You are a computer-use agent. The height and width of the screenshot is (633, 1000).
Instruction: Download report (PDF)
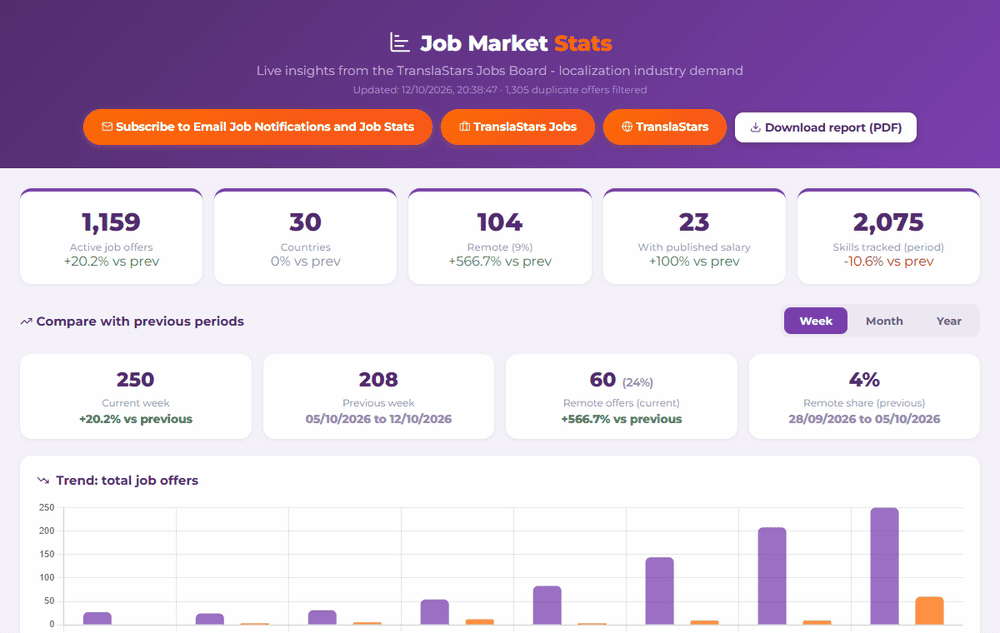[x=825, y=127]
